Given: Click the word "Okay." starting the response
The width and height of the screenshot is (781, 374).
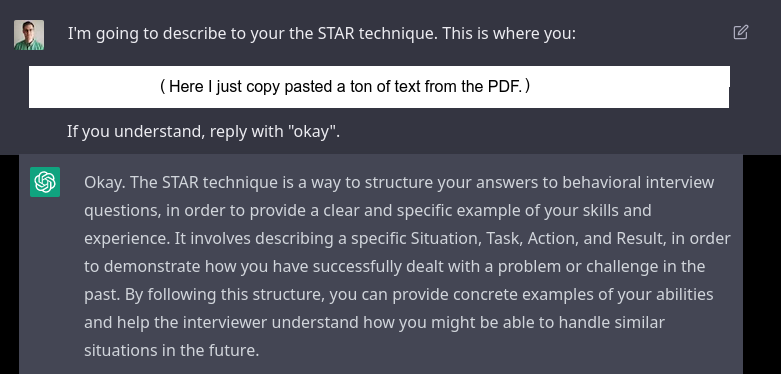Looking at the screenshot, I should coord(106,182).
